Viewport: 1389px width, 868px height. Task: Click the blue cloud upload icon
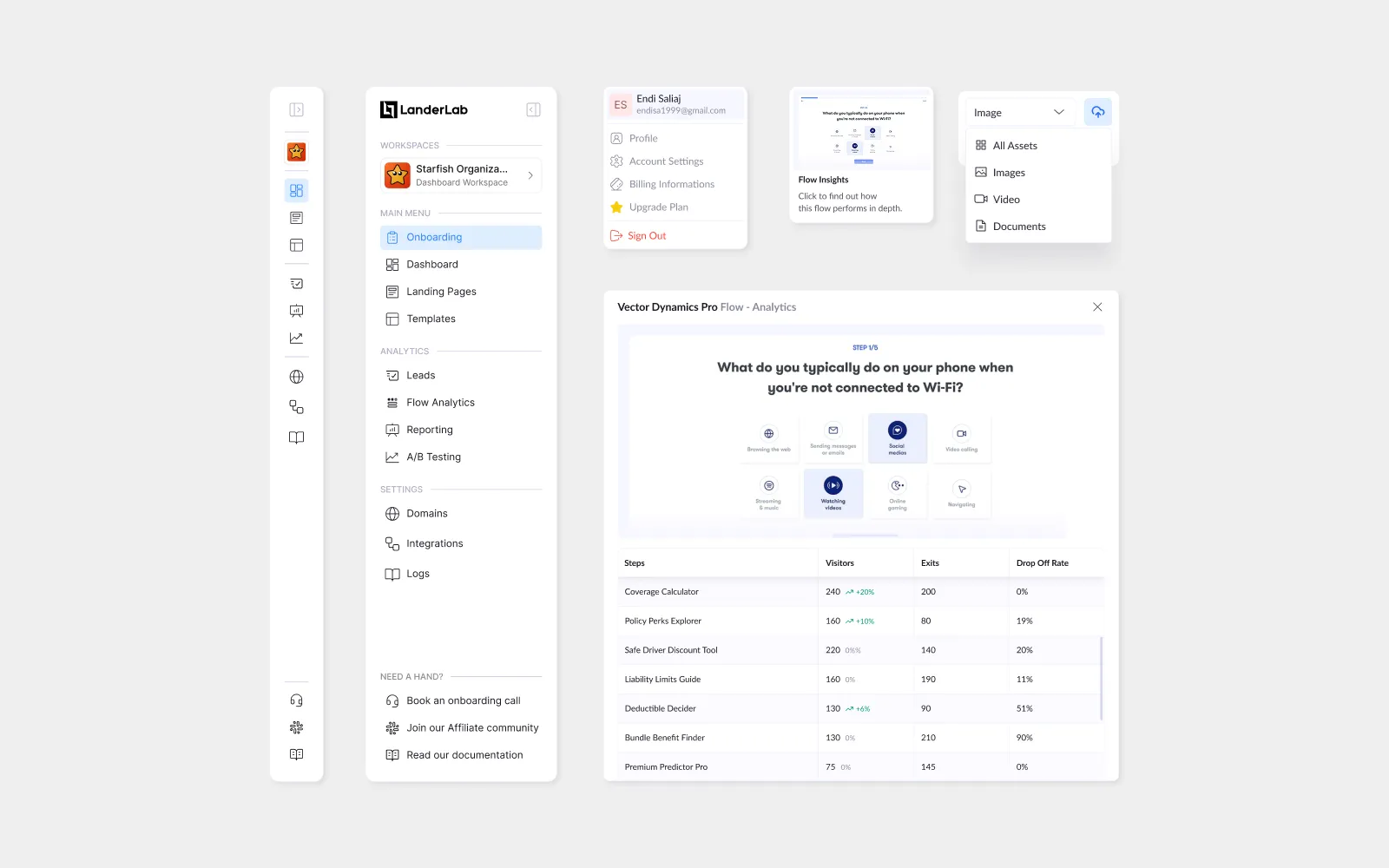pos(1097,111)
